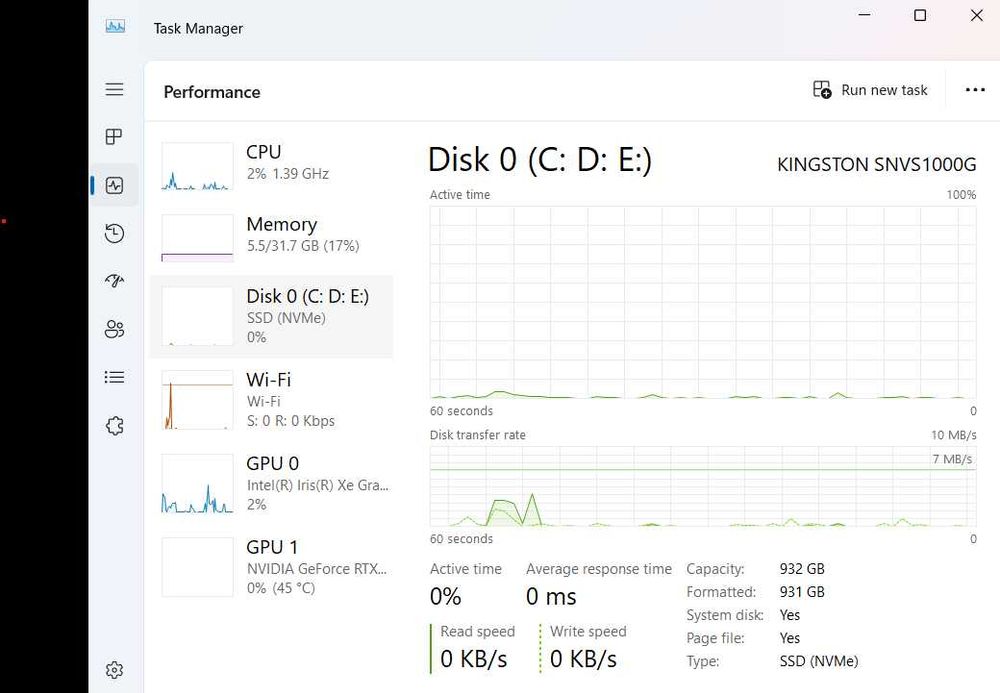This screenshot has height=693, width=1000.
Task: Click the Disk transfer rate graph
Action: tap(702, 486)
